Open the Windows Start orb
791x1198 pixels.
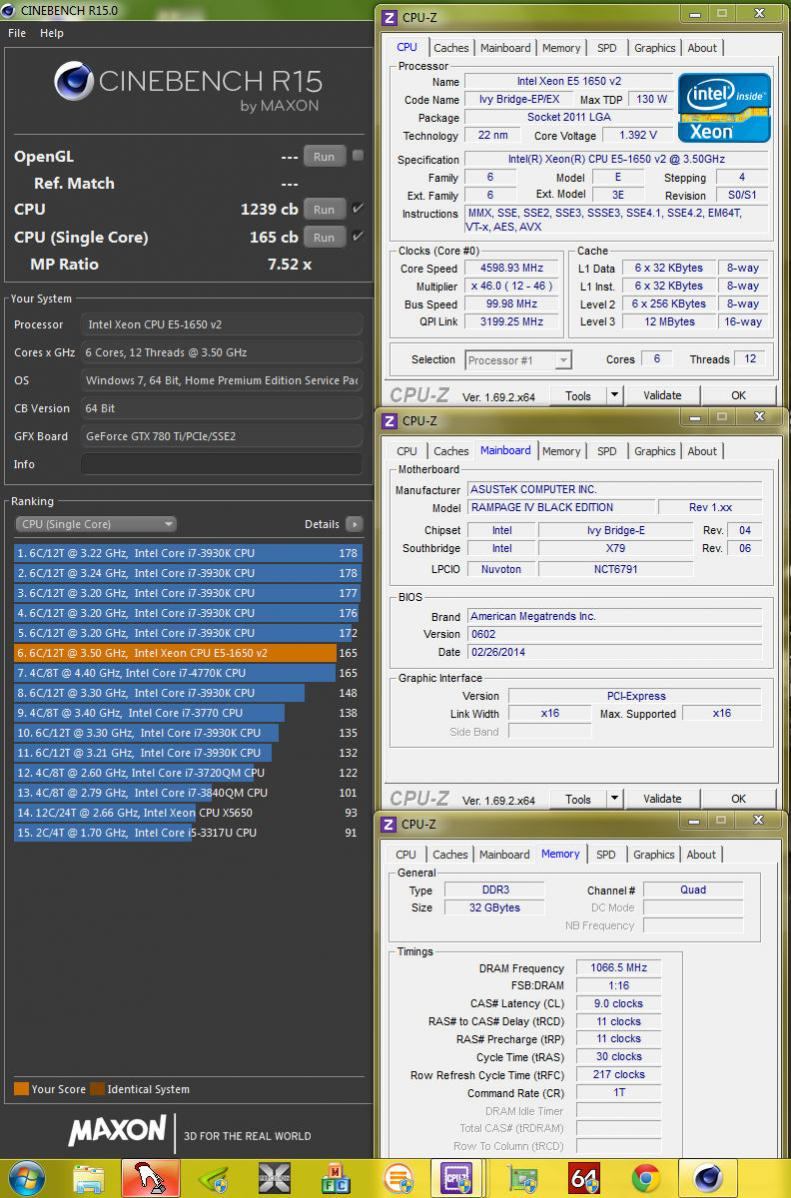(25, 1179)
